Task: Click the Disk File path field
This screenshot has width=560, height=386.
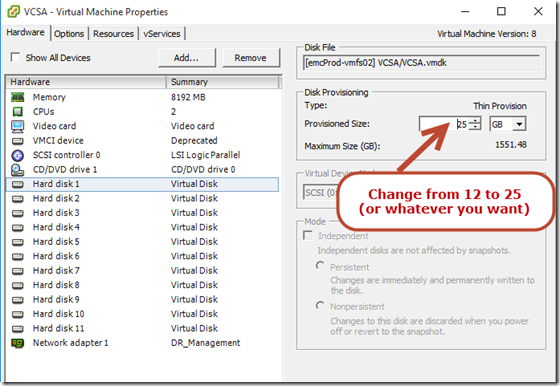Action: 421,63
